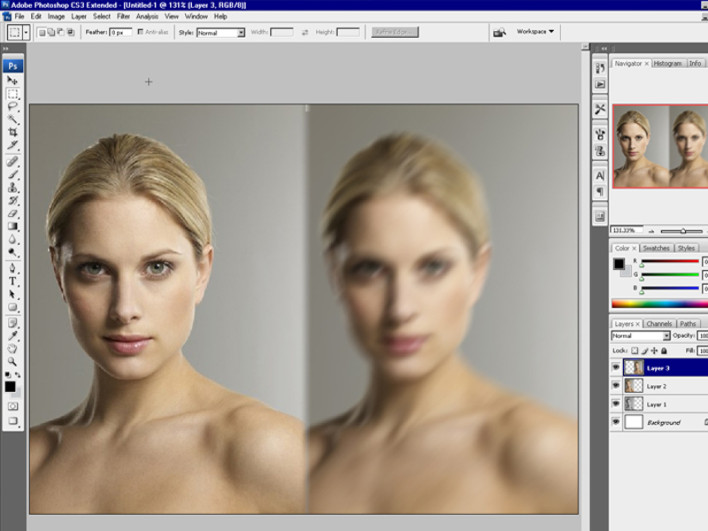Hide Layer 1 using eye icon

(616, 404)
